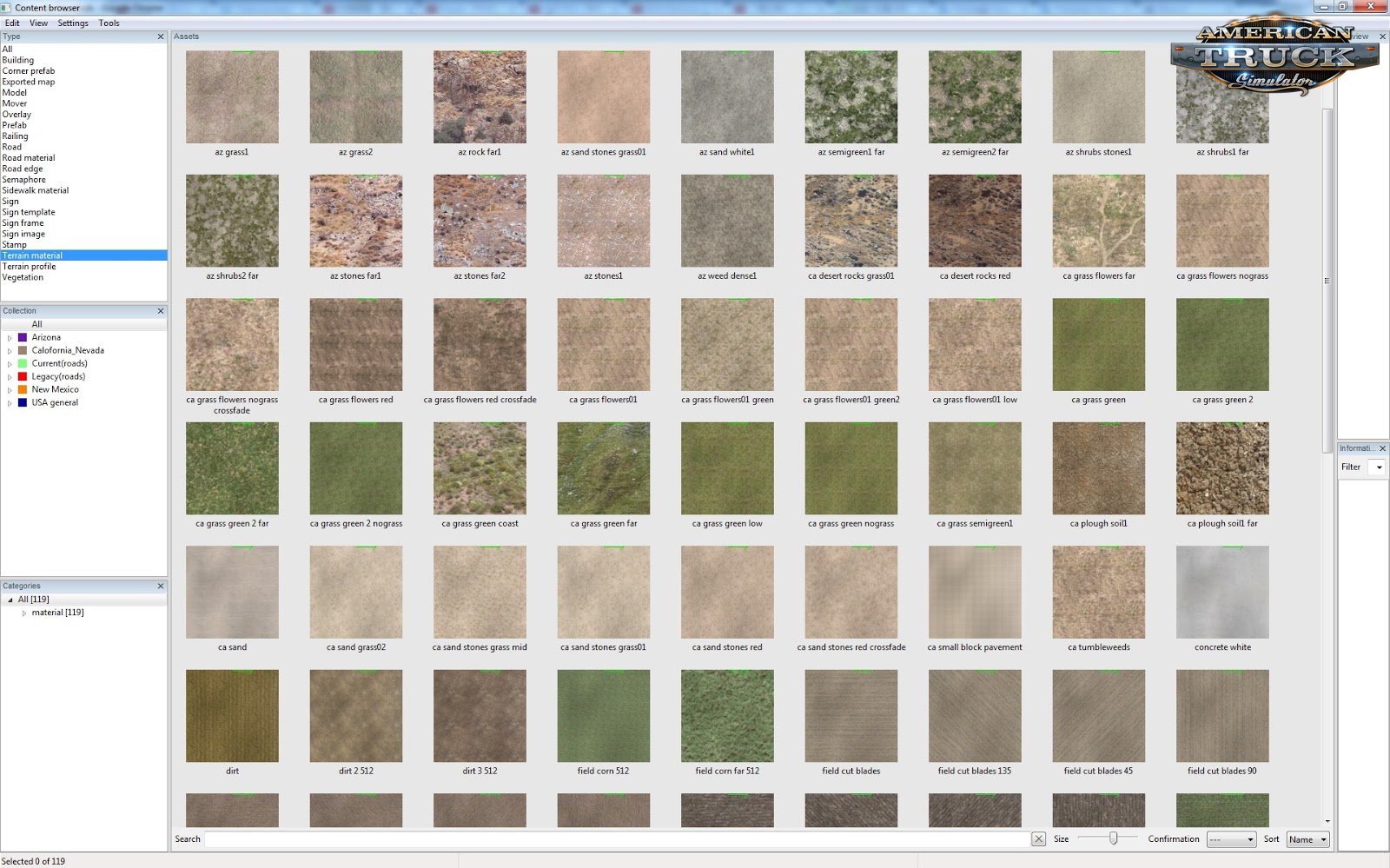Clear the search field with X button
The height and width of the screenshot is (868, 1390).
pyautogui.click(x=1038, y=838)
